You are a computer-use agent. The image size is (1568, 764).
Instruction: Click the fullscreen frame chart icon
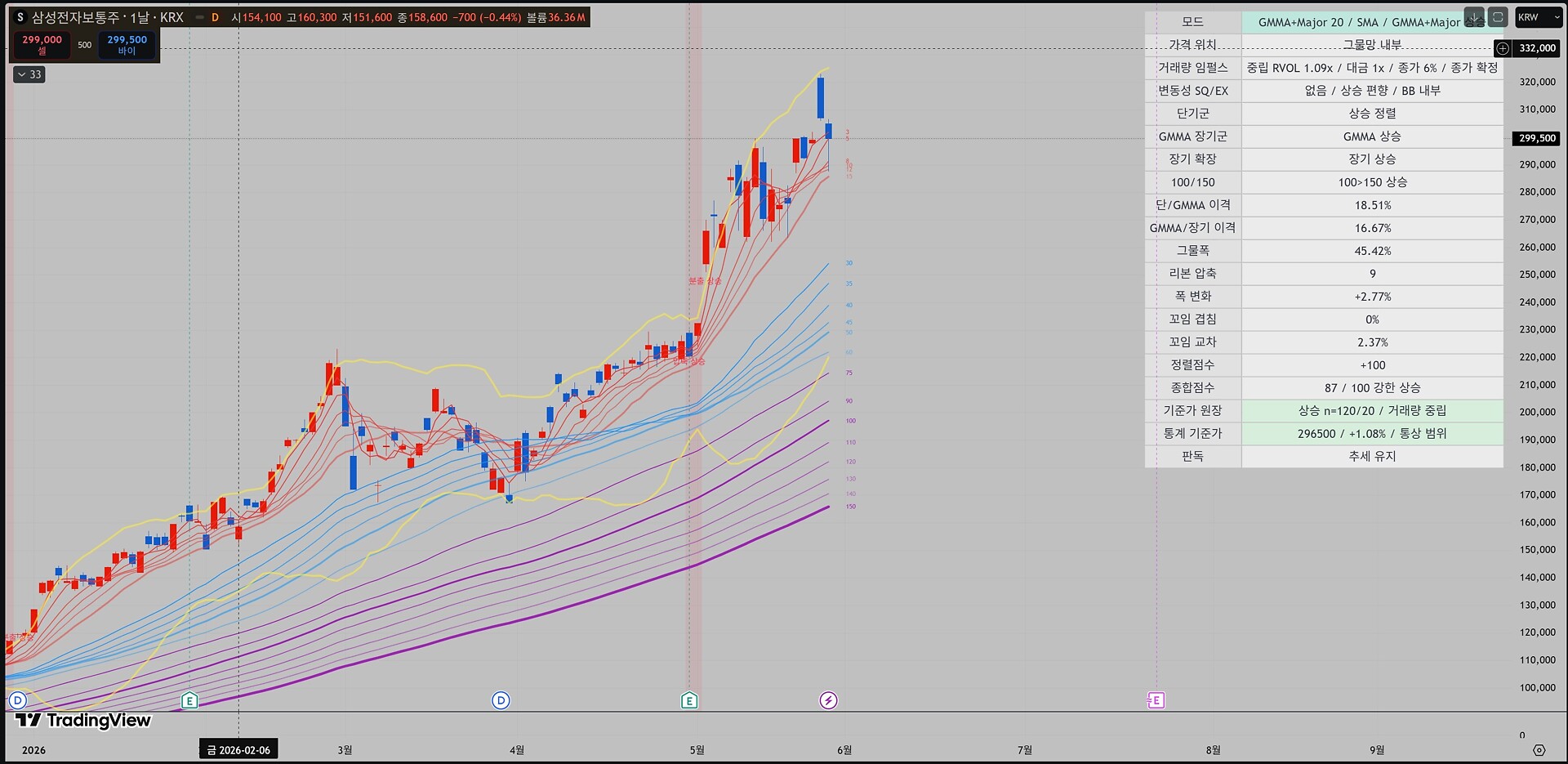[x=1498, y=17]
